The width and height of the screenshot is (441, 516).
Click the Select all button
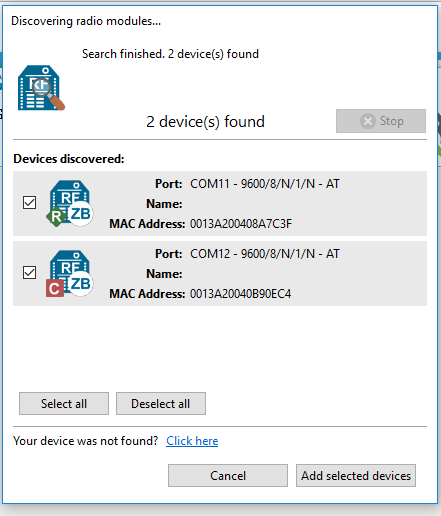64,404
